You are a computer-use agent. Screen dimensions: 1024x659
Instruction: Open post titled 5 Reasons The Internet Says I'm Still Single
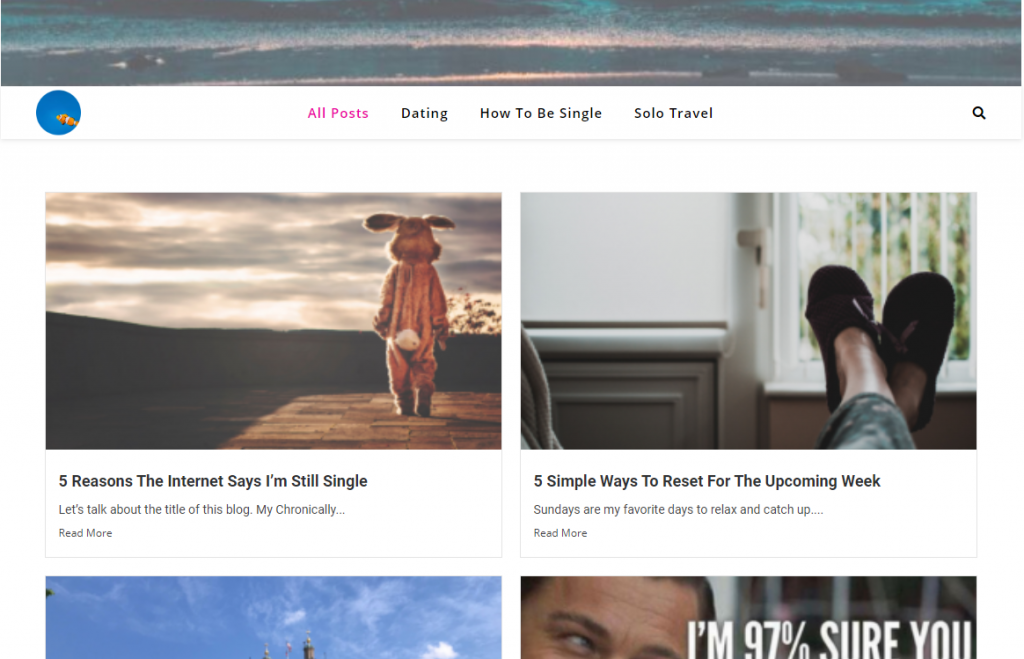(x=213, y=481)
